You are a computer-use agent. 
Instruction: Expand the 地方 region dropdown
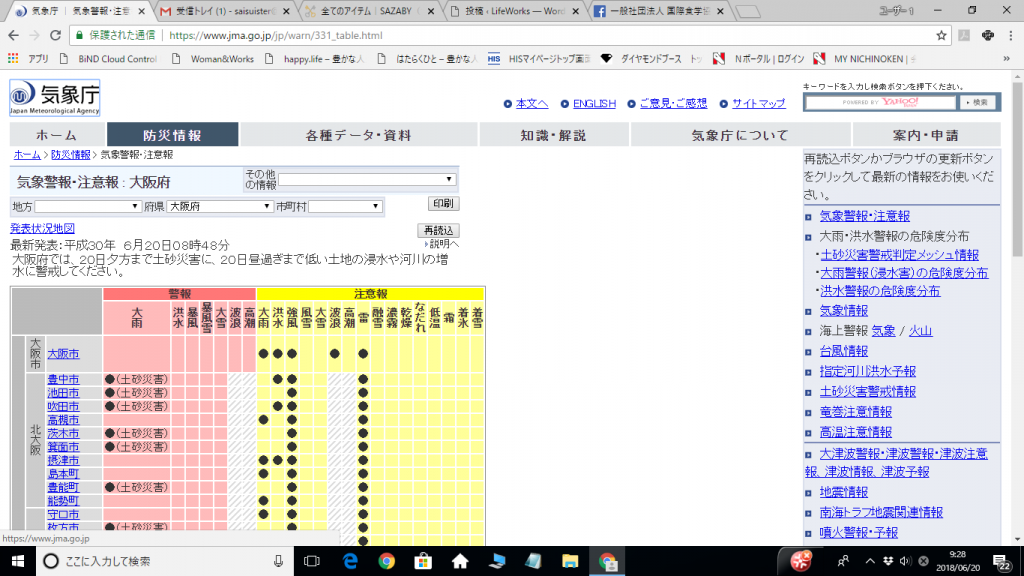click(88, 206)
